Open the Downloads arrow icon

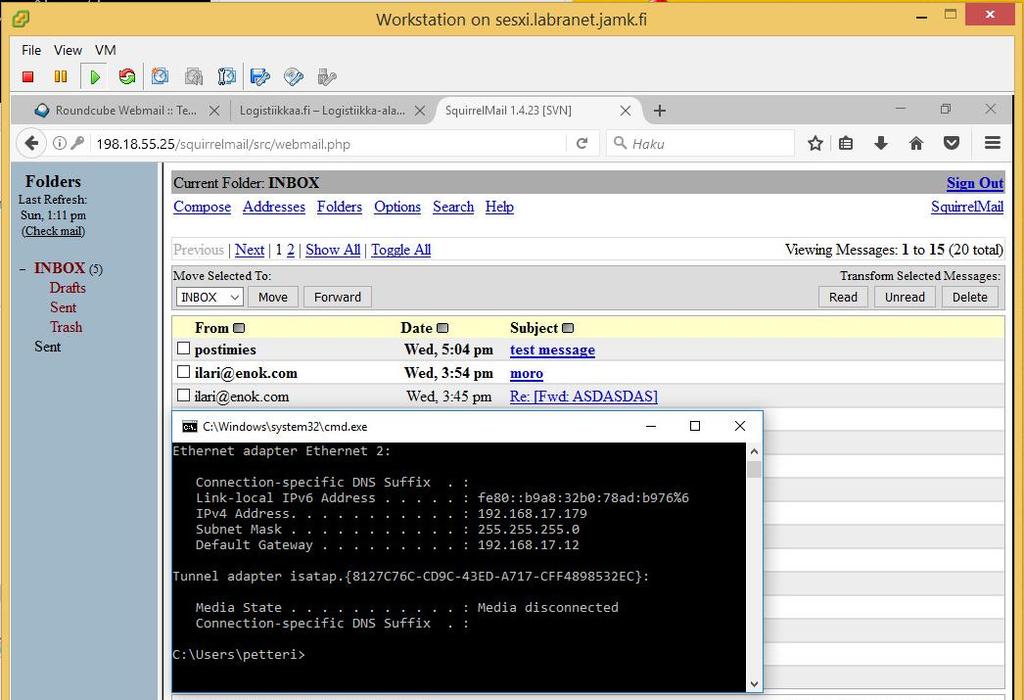(881, 143)
